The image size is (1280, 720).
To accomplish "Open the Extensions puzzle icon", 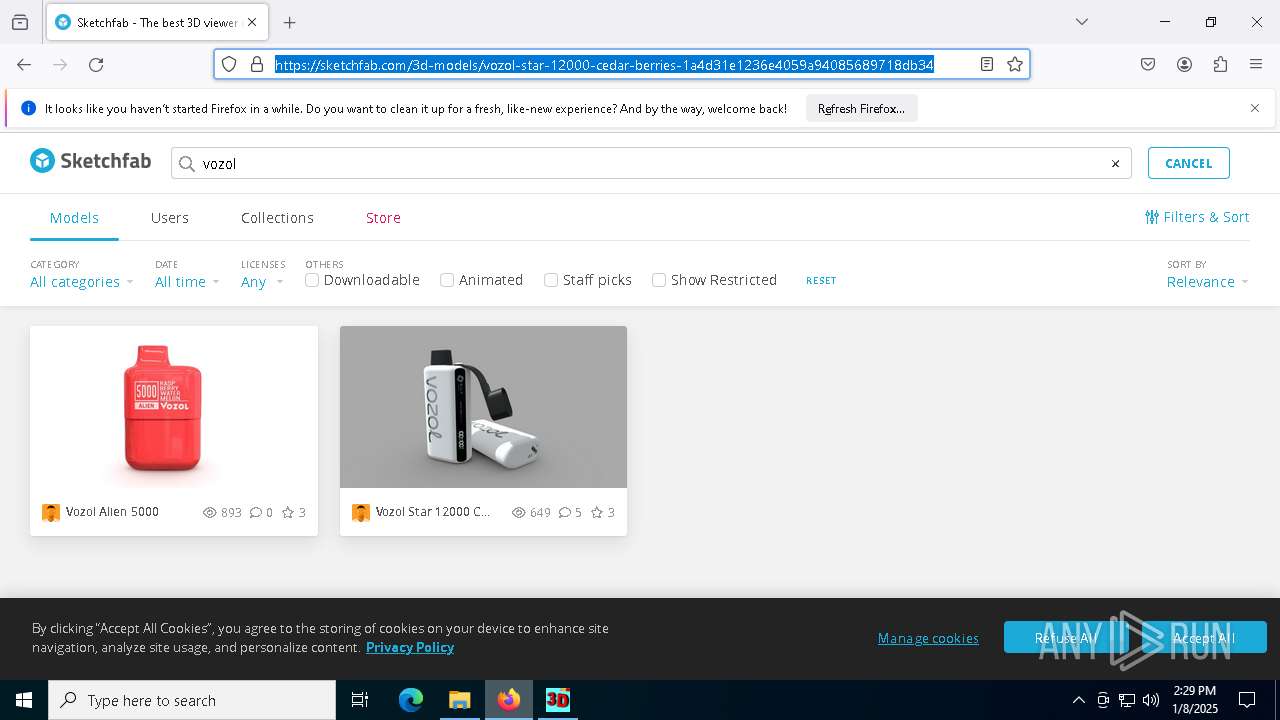I will (1220, 64).
